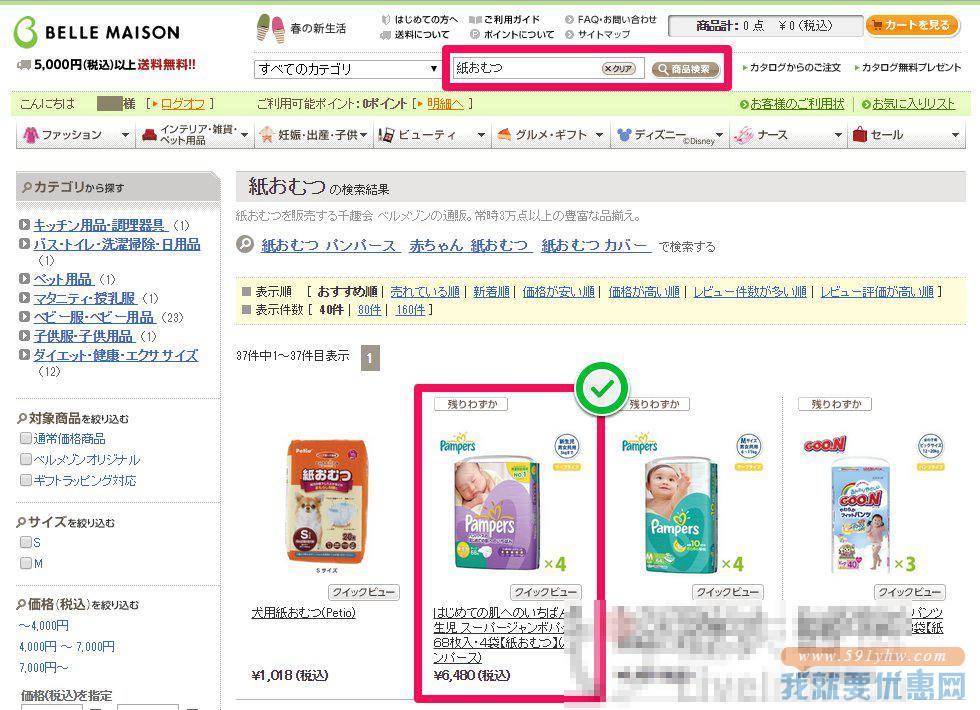Check the 通常価格商品 checkbox

[x=26, y=438]
